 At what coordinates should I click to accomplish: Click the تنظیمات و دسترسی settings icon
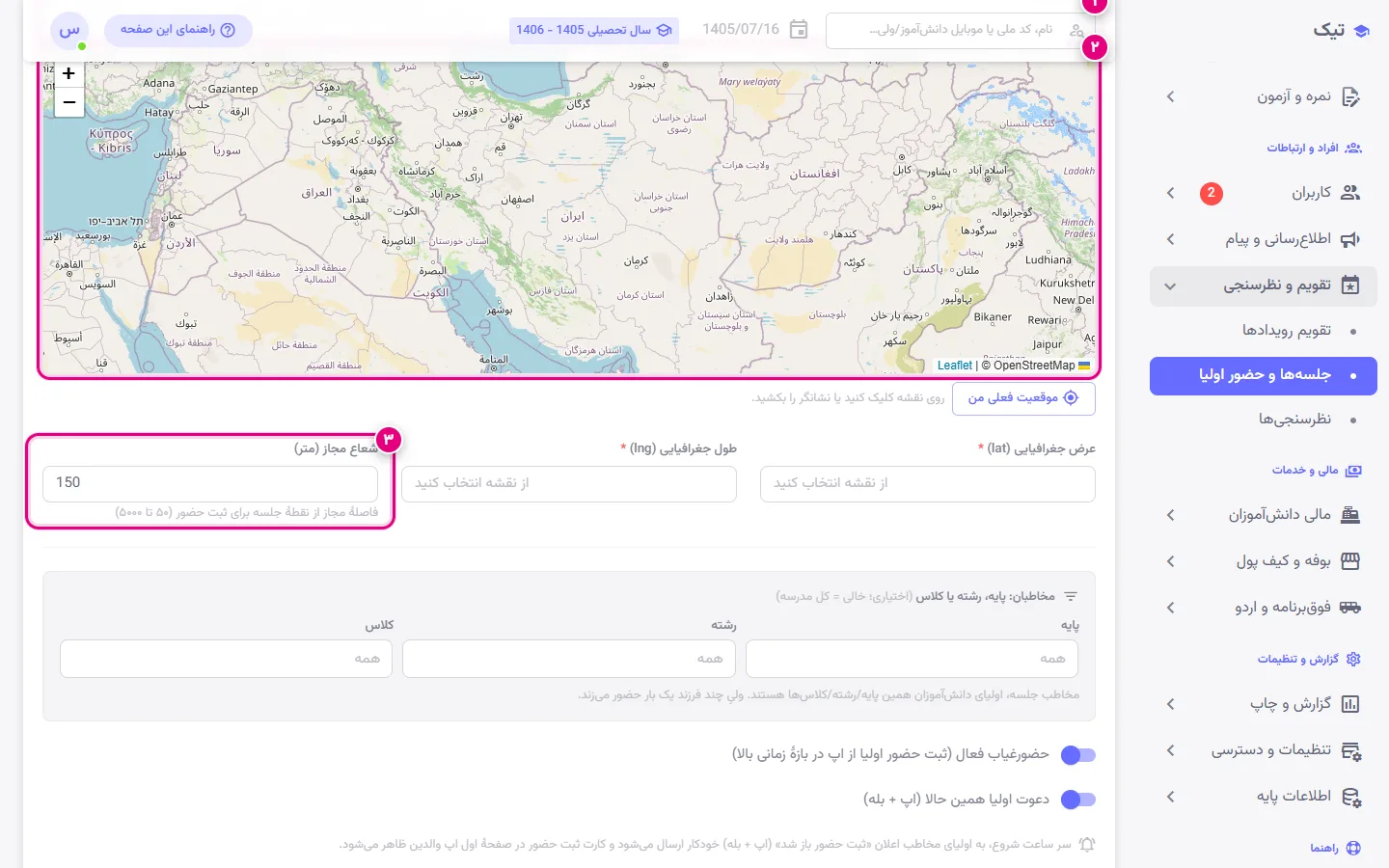(x=1350, y=750)
